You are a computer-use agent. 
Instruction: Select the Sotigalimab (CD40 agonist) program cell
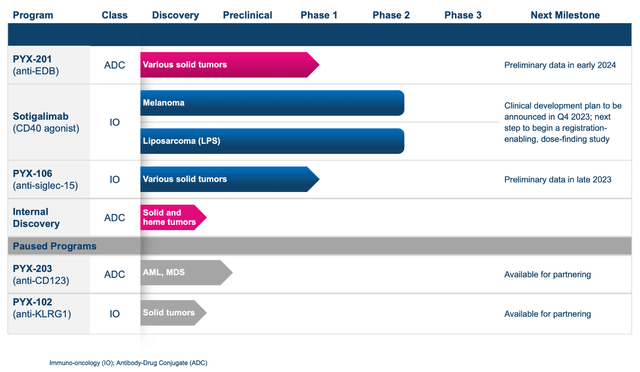49,122
